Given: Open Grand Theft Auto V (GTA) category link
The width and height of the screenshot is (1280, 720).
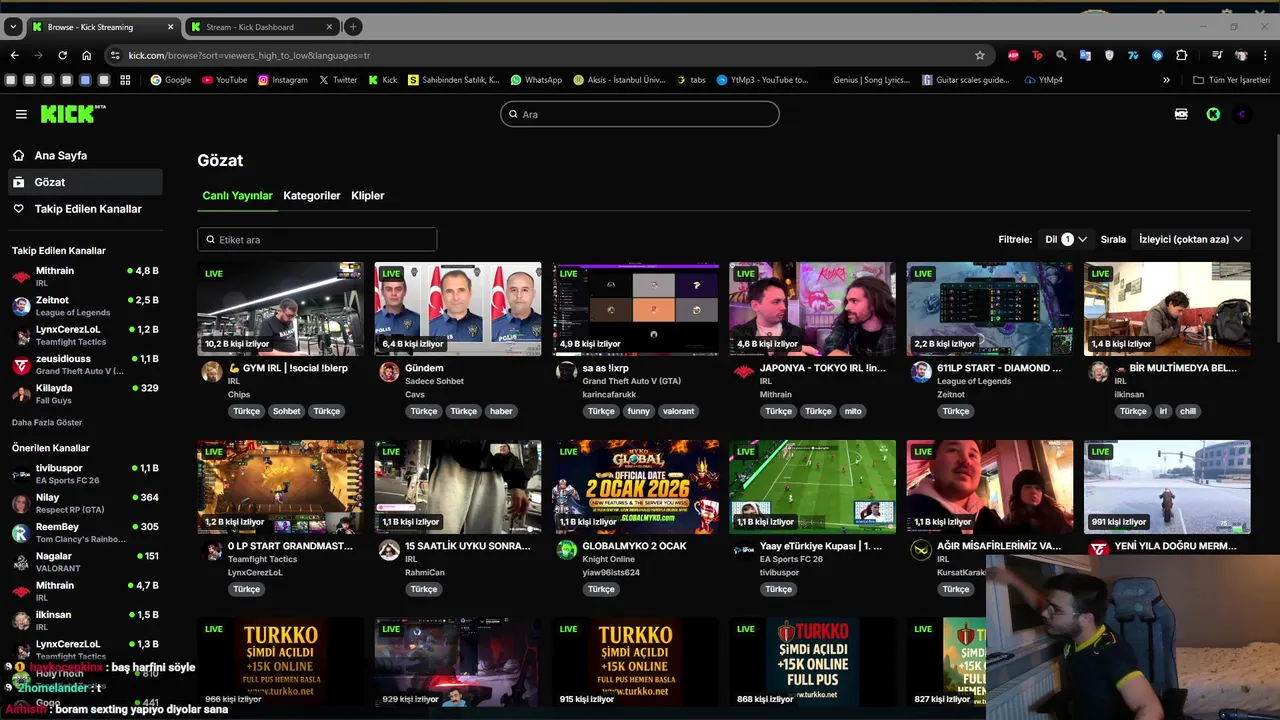Looking at the screenshot, I should pos(632,381).
